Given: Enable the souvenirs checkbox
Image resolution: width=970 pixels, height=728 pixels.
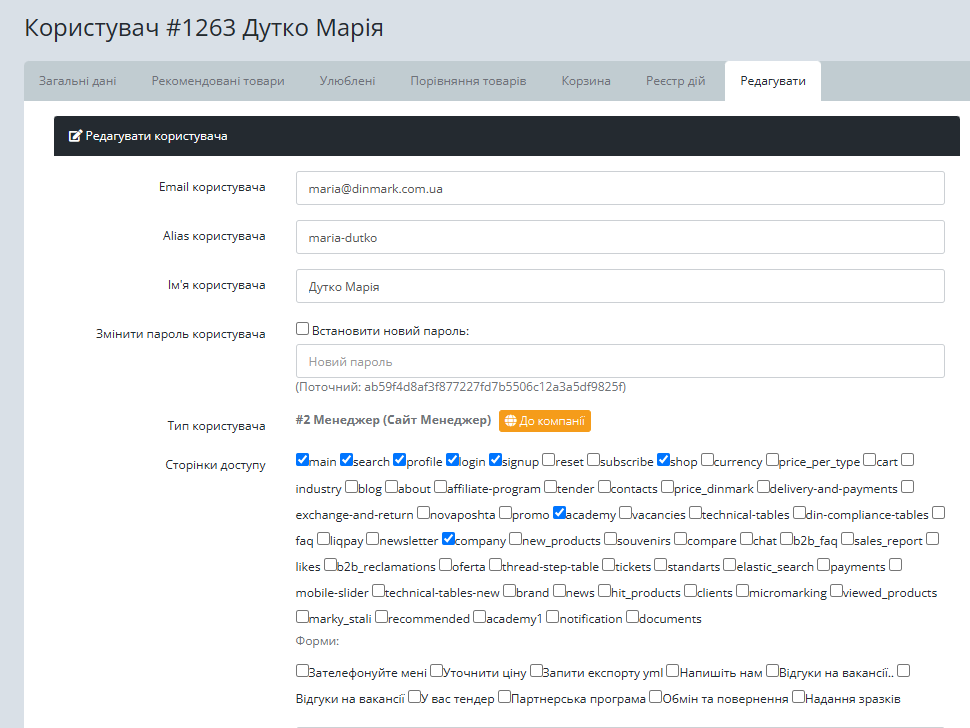Looking at the screenshot, I should (611, 539).
